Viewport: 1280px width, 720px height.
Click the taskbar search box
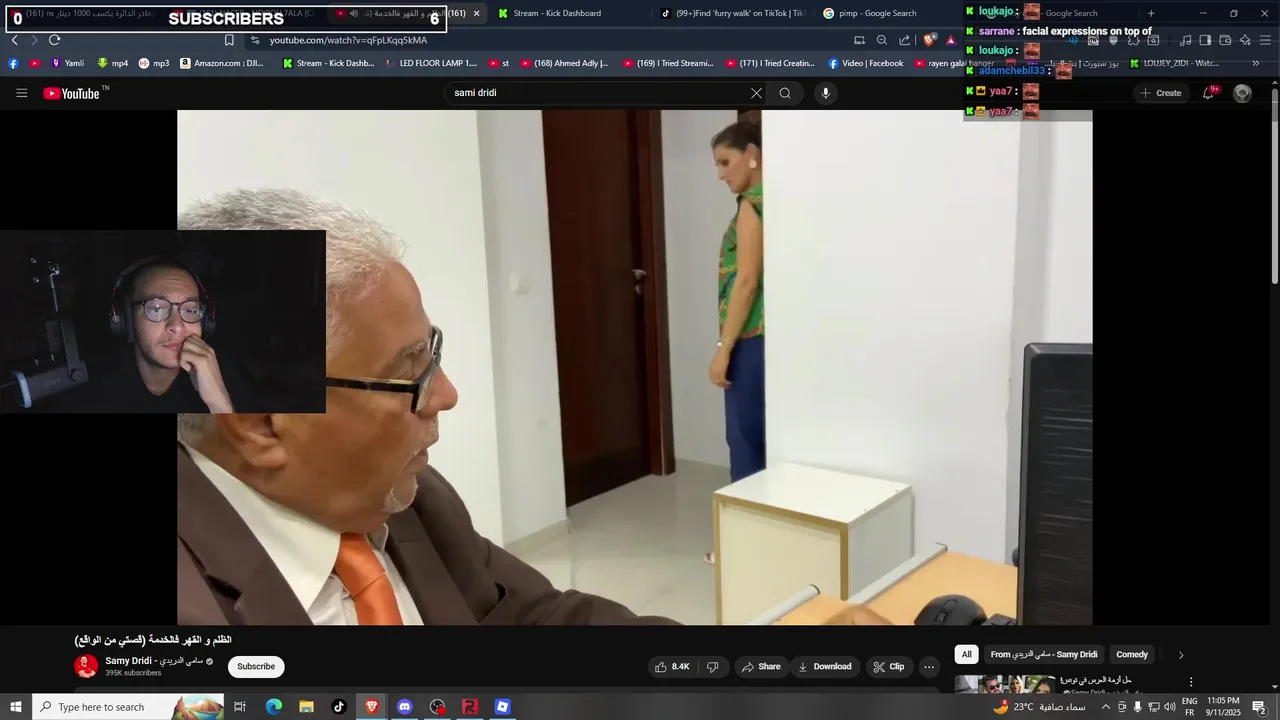tap(127, 707)
